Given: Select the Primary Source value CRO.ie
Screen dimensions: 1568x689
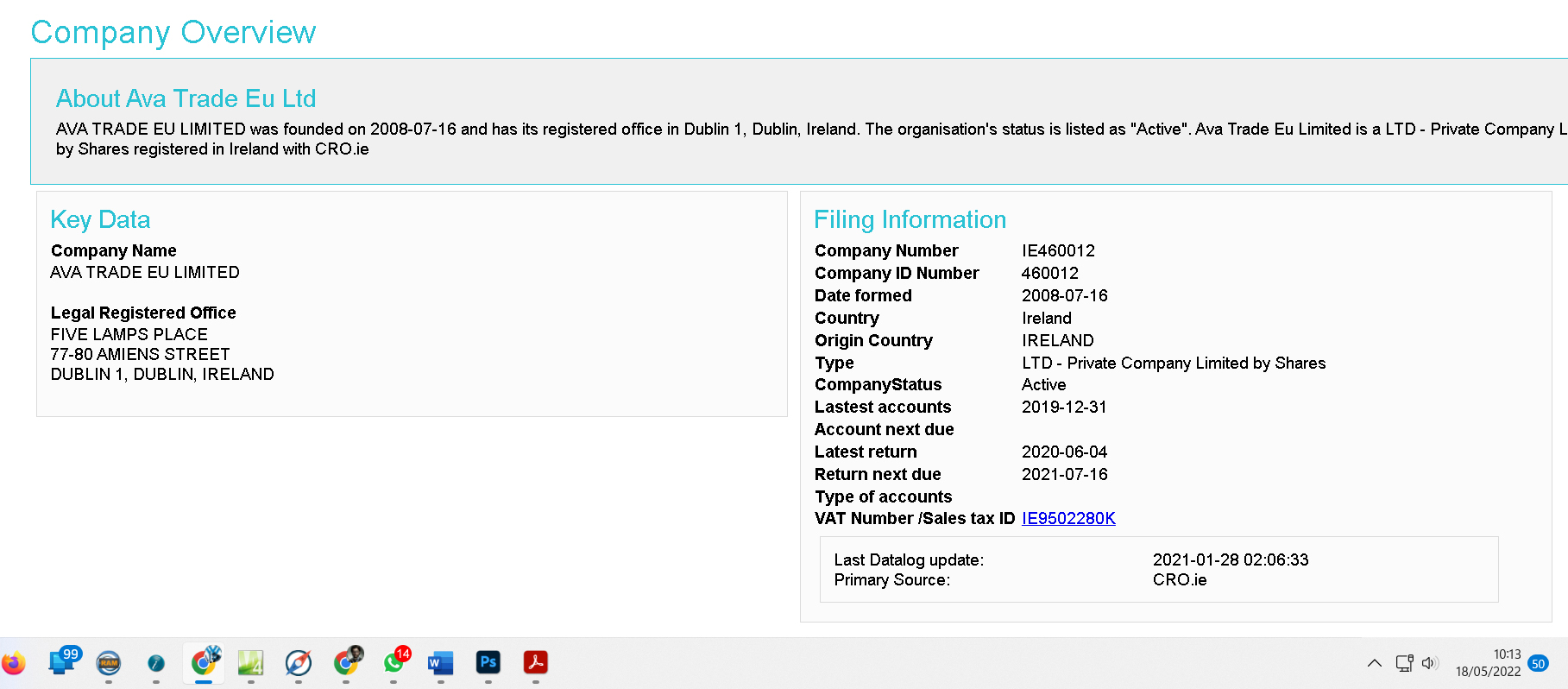Looking at the screenshot, I should tap(1180, 579).
